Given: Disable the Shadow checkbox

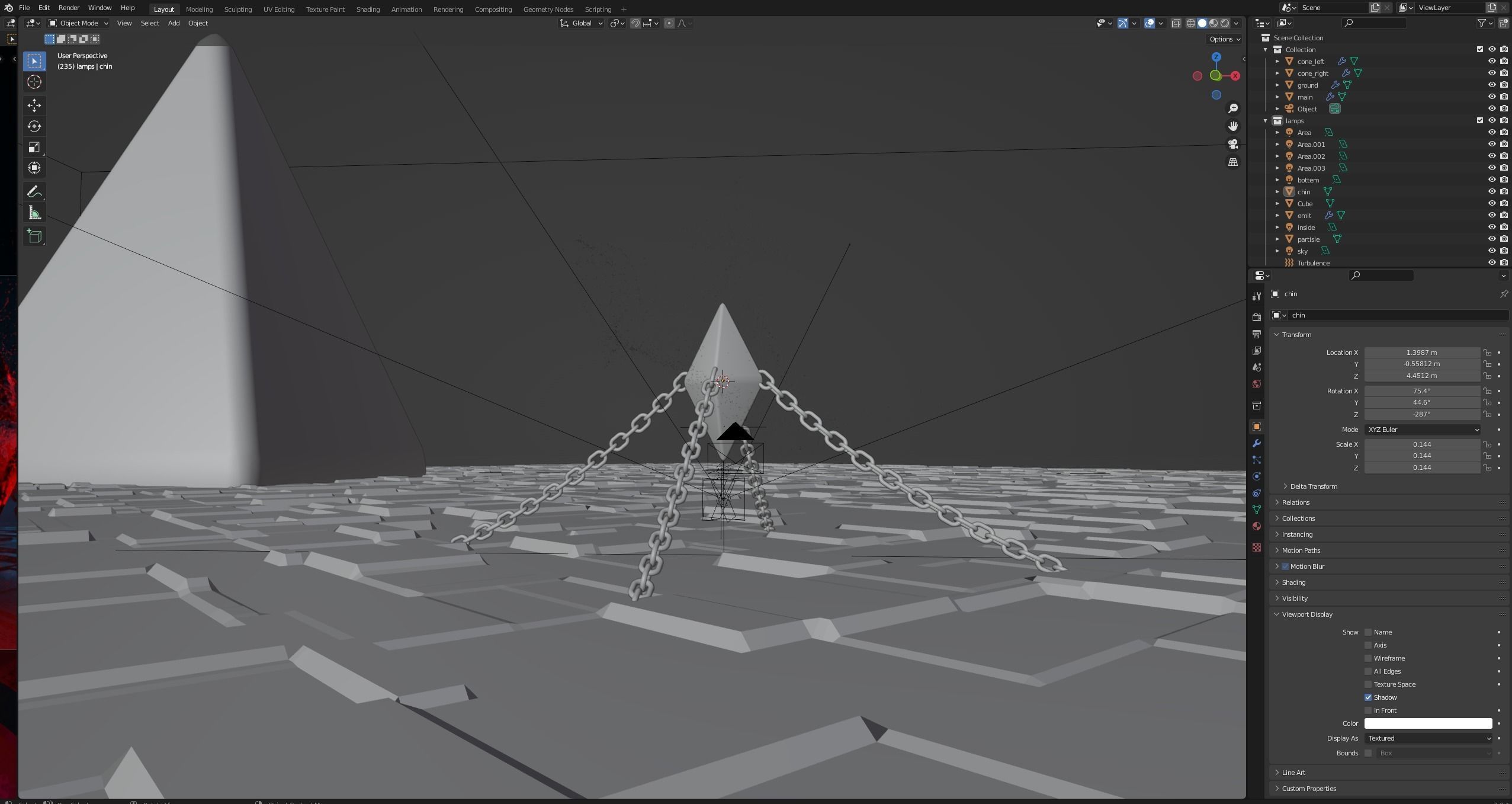Looking at the screenshot, I should pyautogui.click(x=1368, y=697).
